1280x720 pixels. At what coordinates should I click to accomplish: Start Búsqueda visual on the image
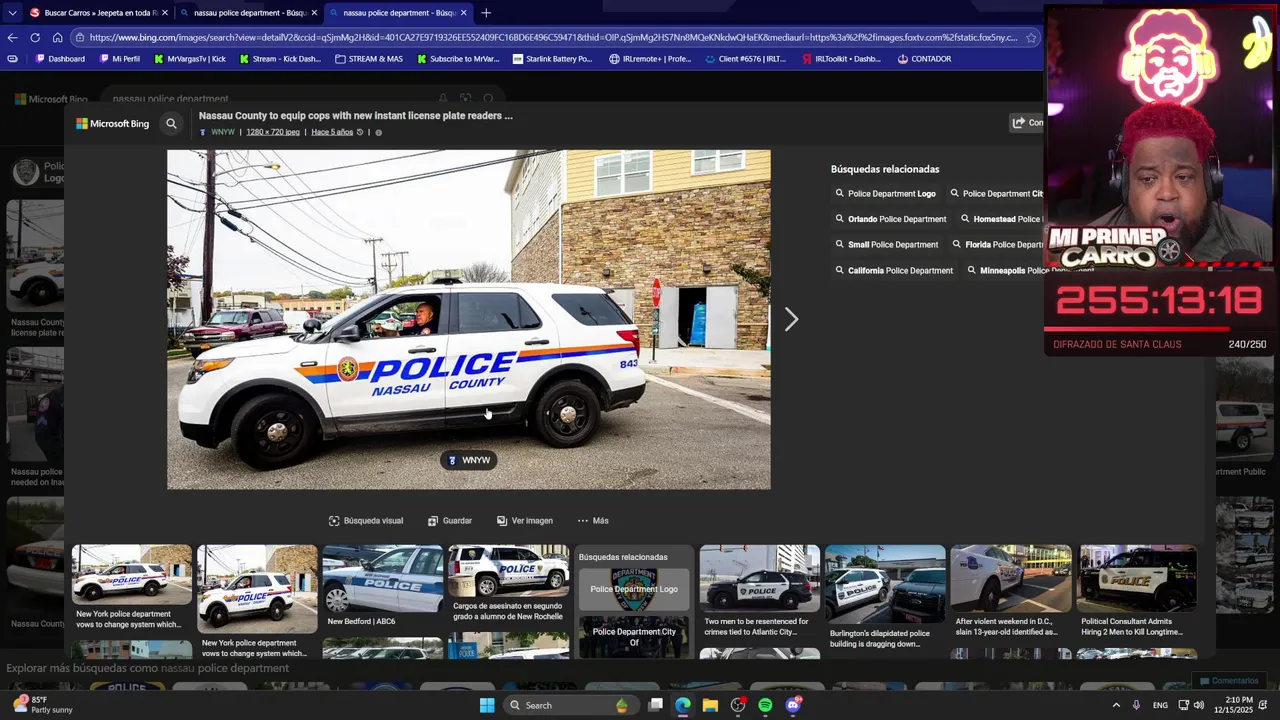tap(366, 521)
